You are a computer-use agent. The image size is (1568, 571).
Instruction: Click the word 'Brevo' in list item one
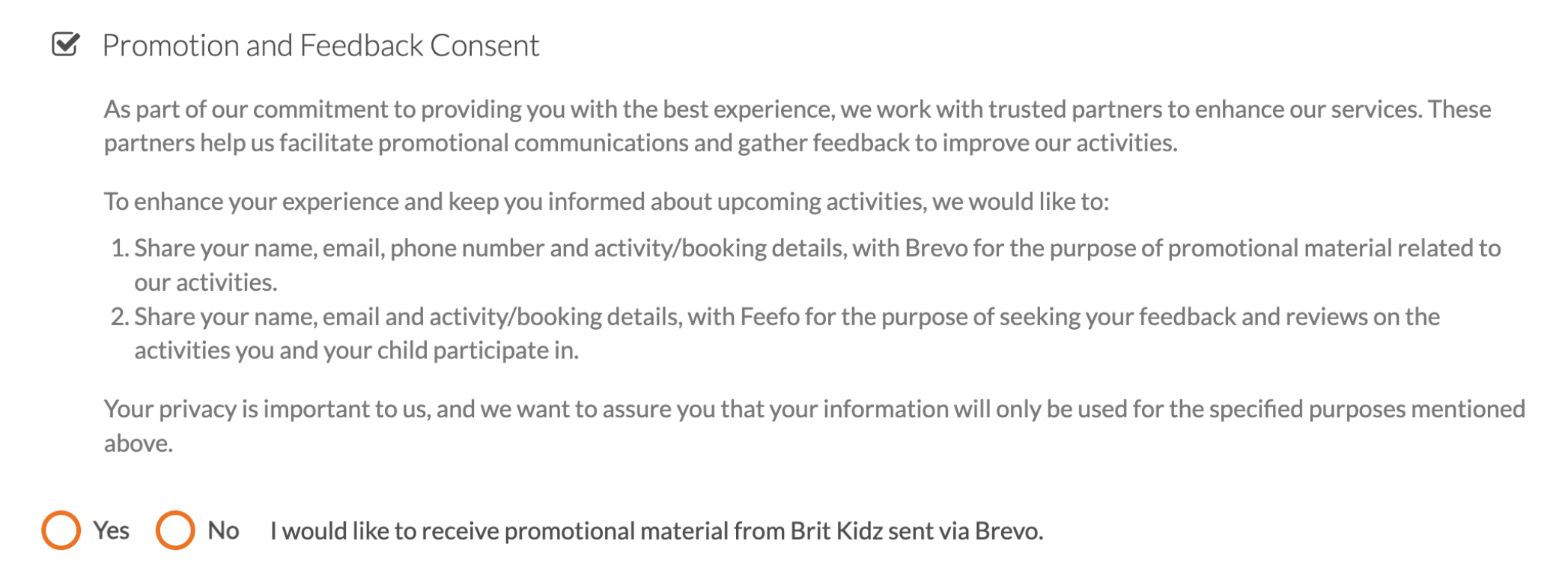(x=936, y=248)
